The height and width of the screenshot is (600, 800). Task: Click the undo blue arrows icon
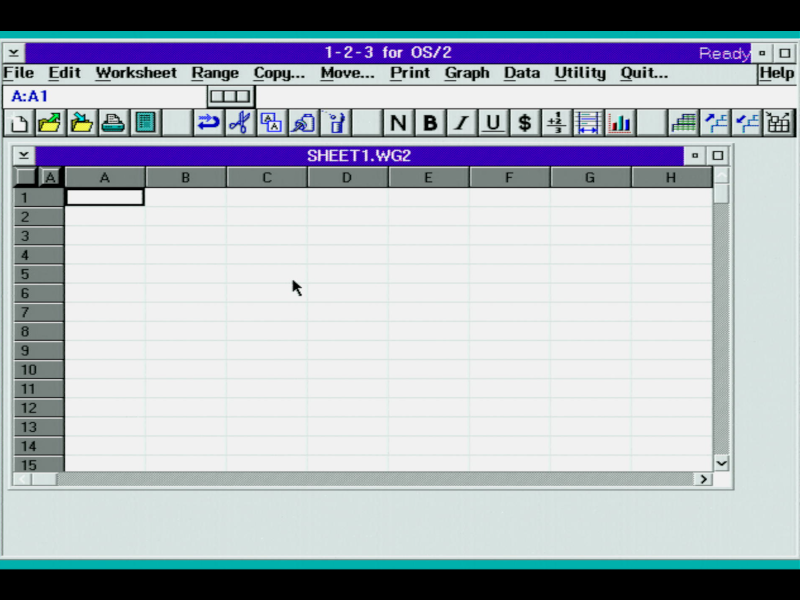coord(208,122)
